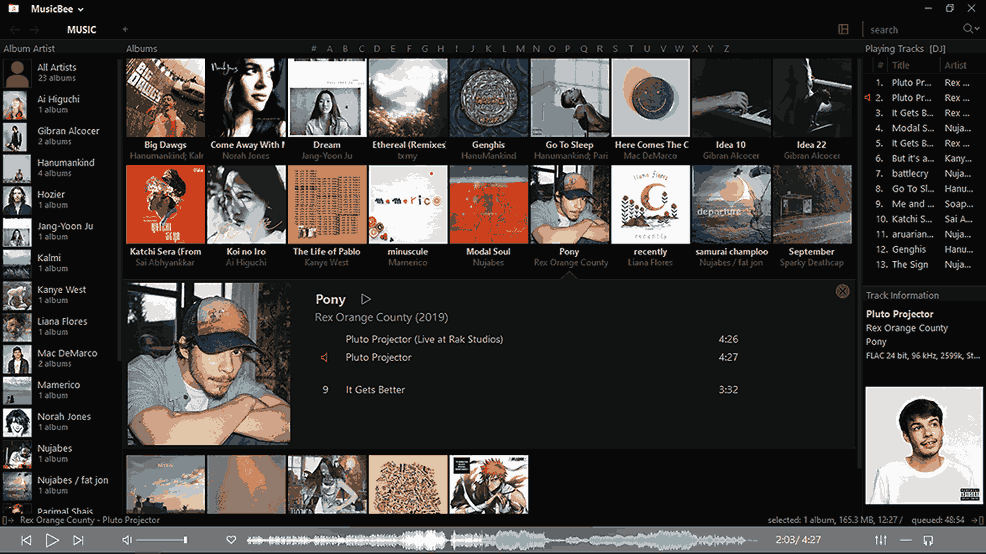Open The Life of Pablo album
986x554 pixels.
tap(327, 204)
